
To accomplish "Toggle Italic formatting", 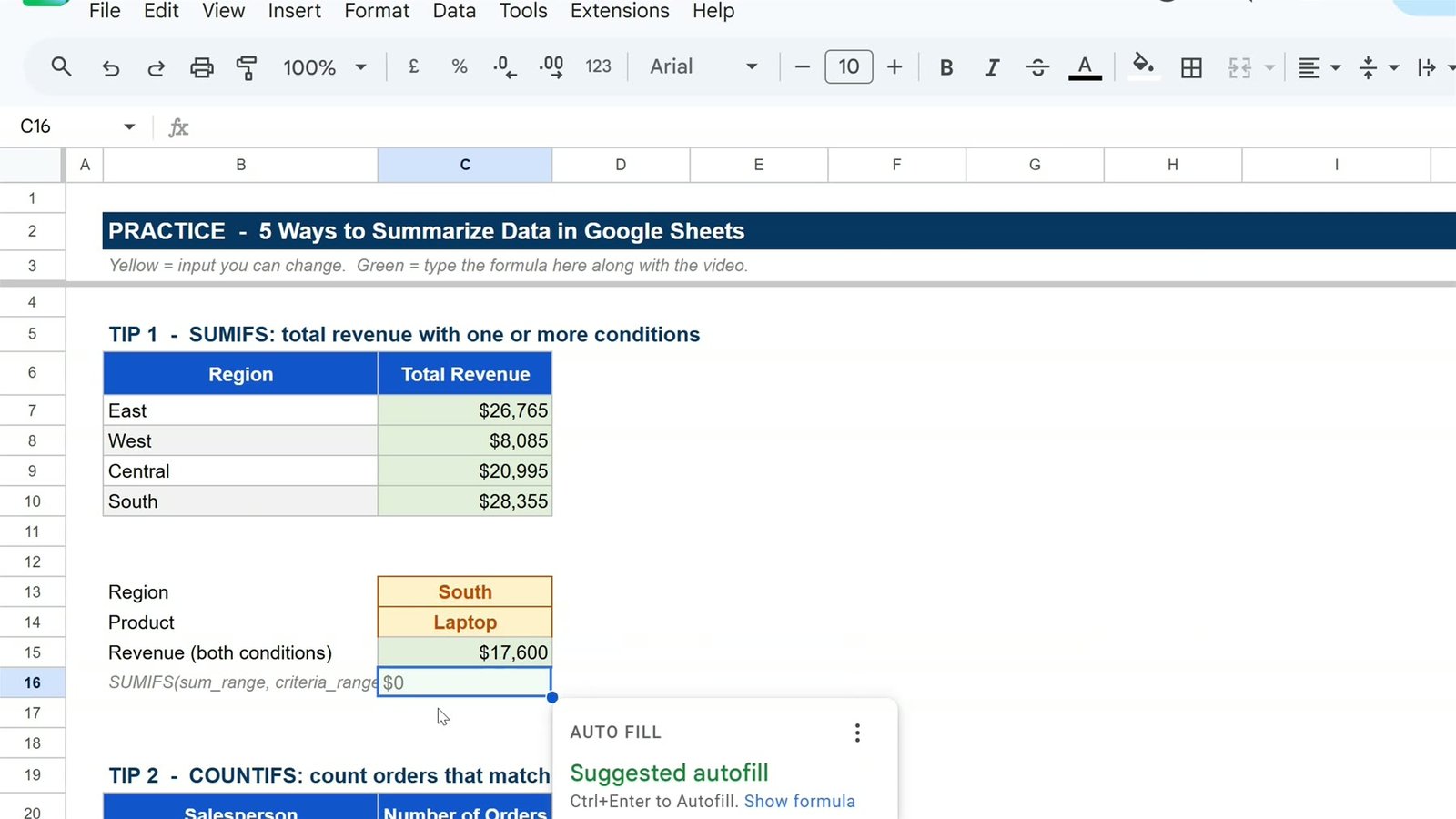I will point(992,67).
